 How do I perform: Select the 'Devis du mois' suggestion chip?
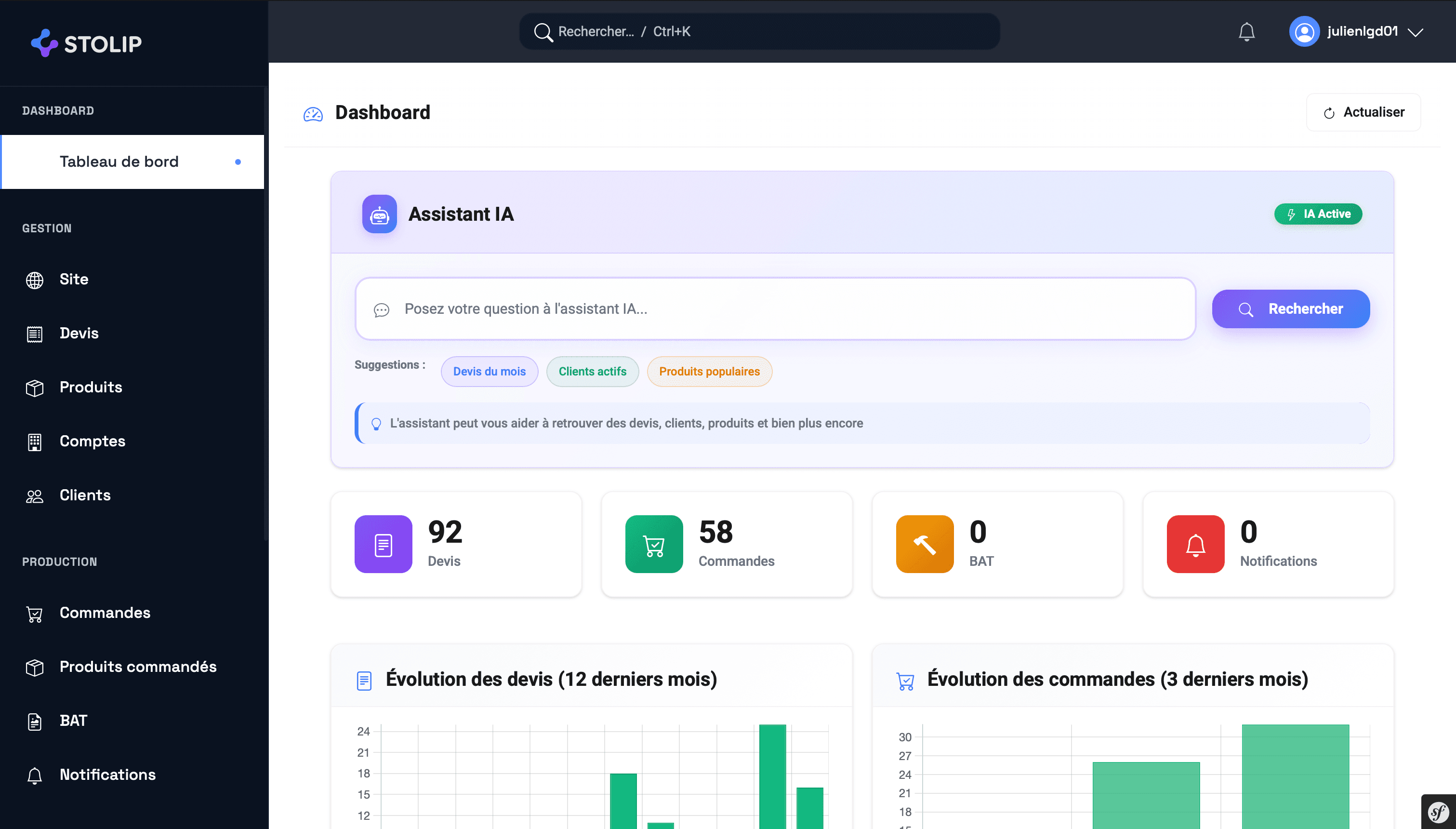pos(490,371)
